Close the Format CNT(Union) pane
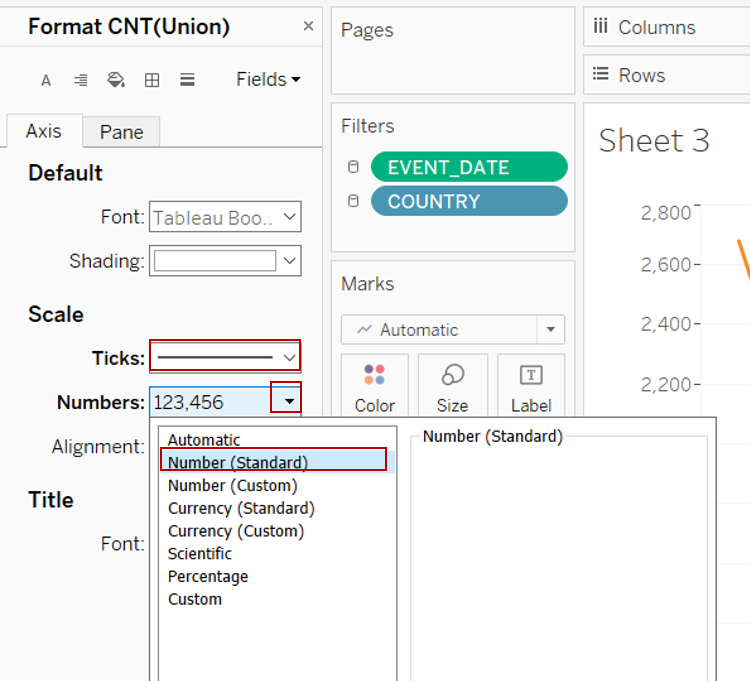This screenshot has width=750, height=681. (x=308, y=26)
